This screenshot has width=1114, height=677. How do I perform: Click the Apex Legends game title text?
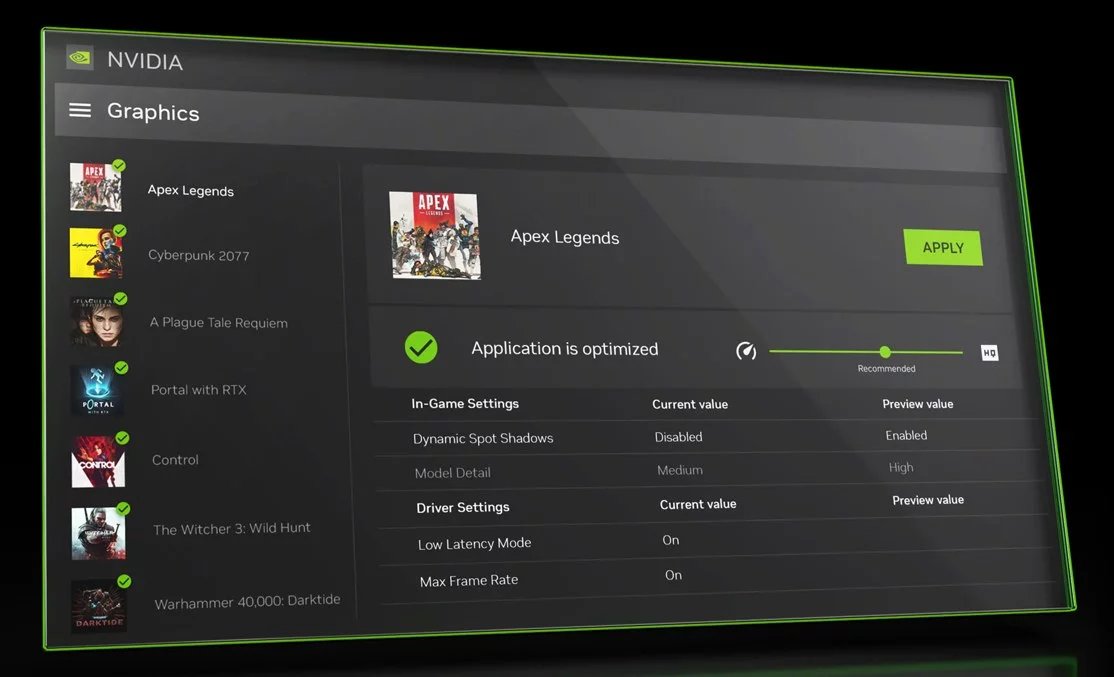(565, 238)
